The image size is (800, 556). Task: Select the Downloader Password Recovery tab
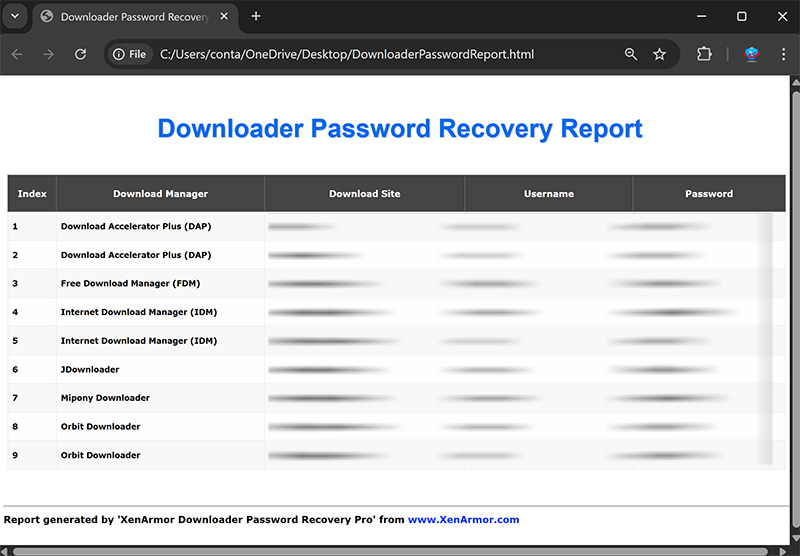coord(135,17)
